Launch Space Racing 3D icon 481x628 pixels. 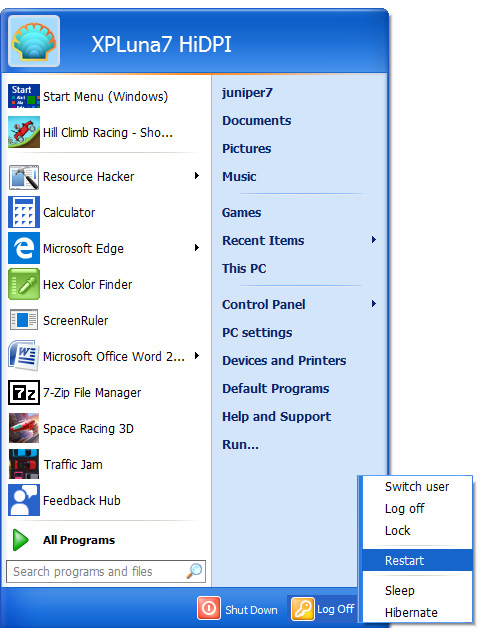point(24,428)
